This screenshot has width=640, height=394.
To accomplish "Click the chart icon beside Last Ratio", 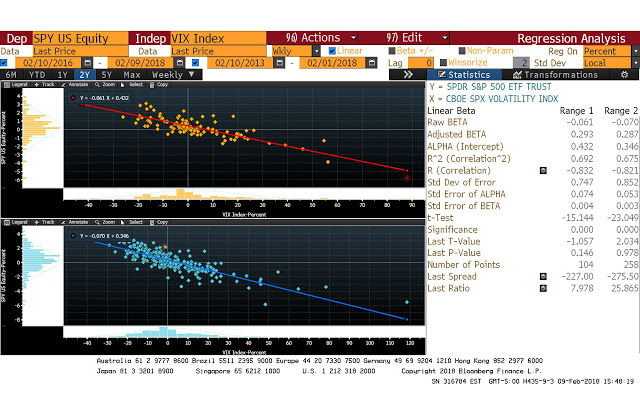I will [x=543, y=288].
